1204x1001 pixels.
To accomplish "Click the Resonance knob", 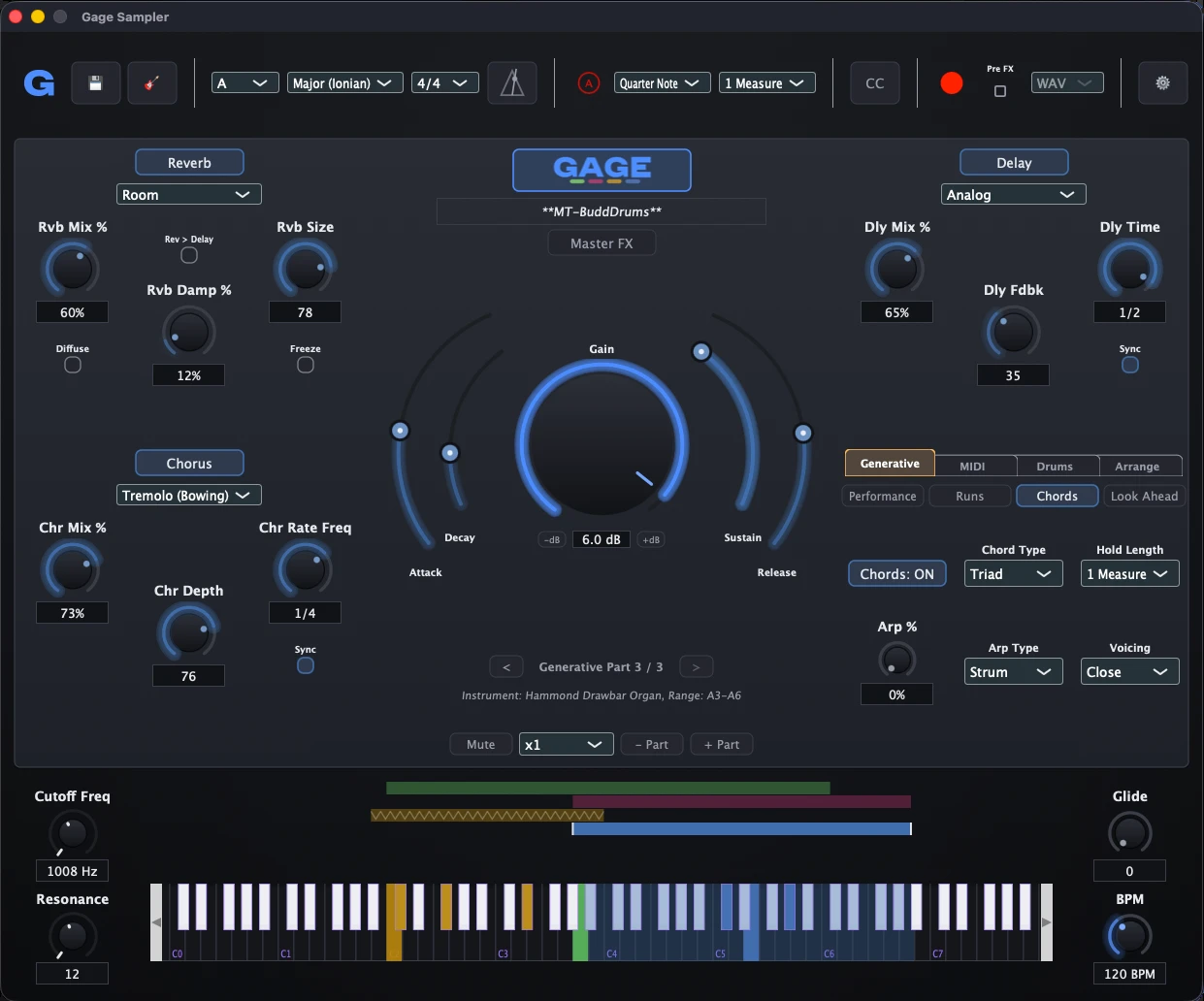I will pyautogui.click(x=72, y=936).
